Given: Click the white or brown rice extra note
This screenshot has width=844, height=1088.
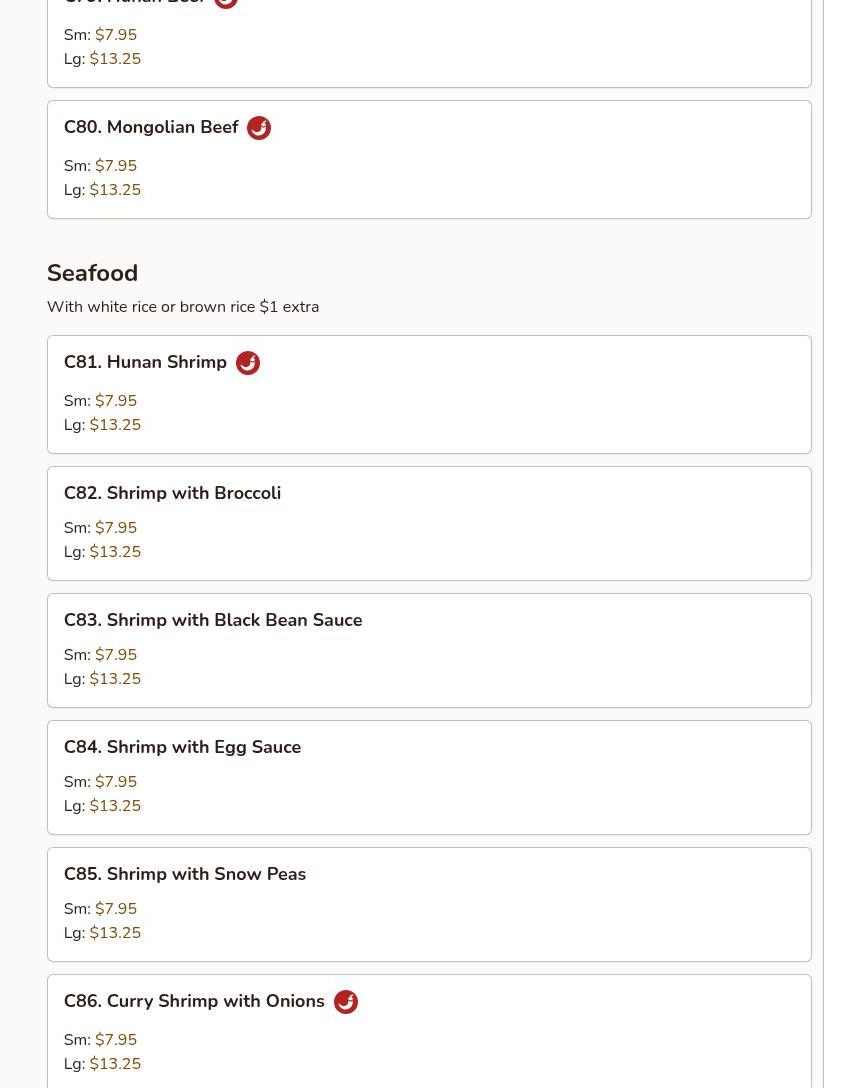Looking at the screenshot, I should coord(183,307).
